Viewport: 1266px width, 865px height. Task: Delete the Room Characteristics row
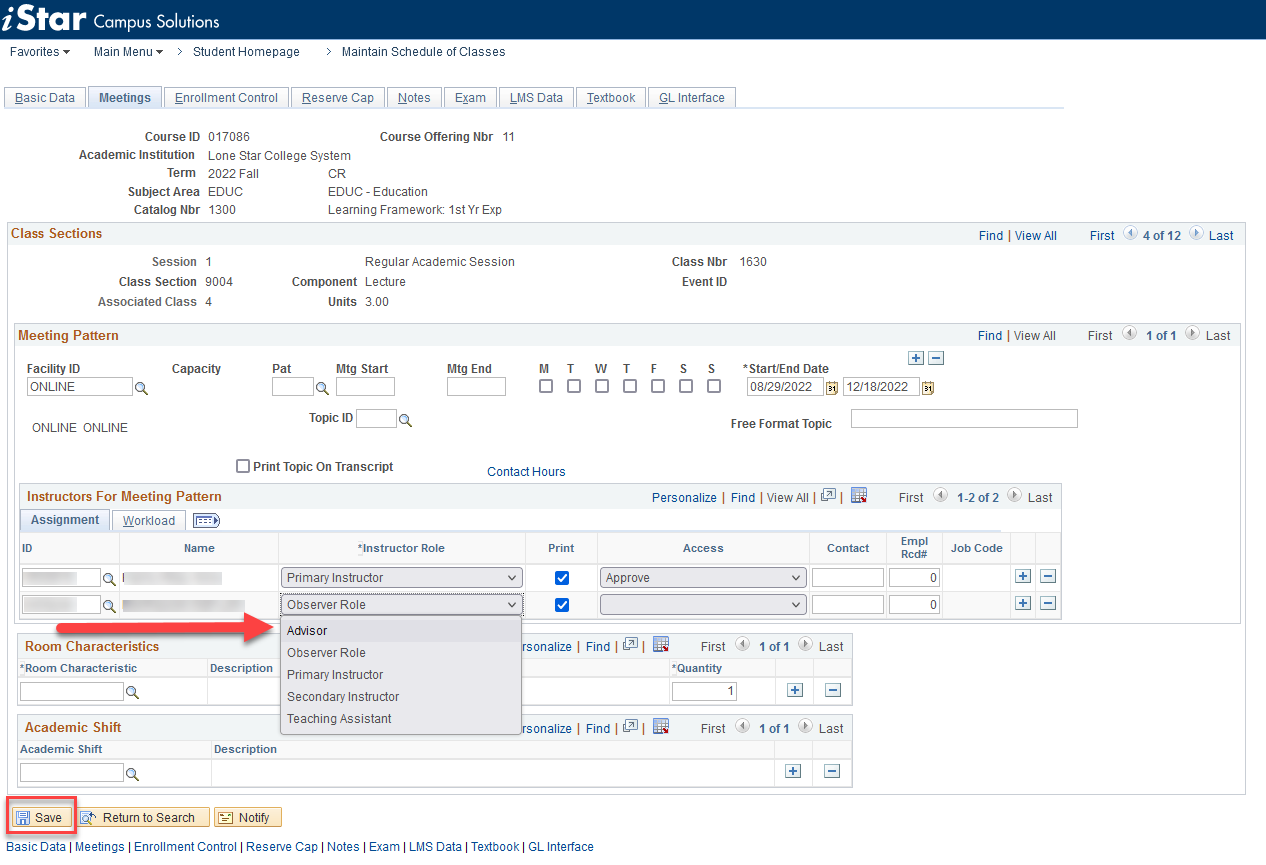(832, 690)
